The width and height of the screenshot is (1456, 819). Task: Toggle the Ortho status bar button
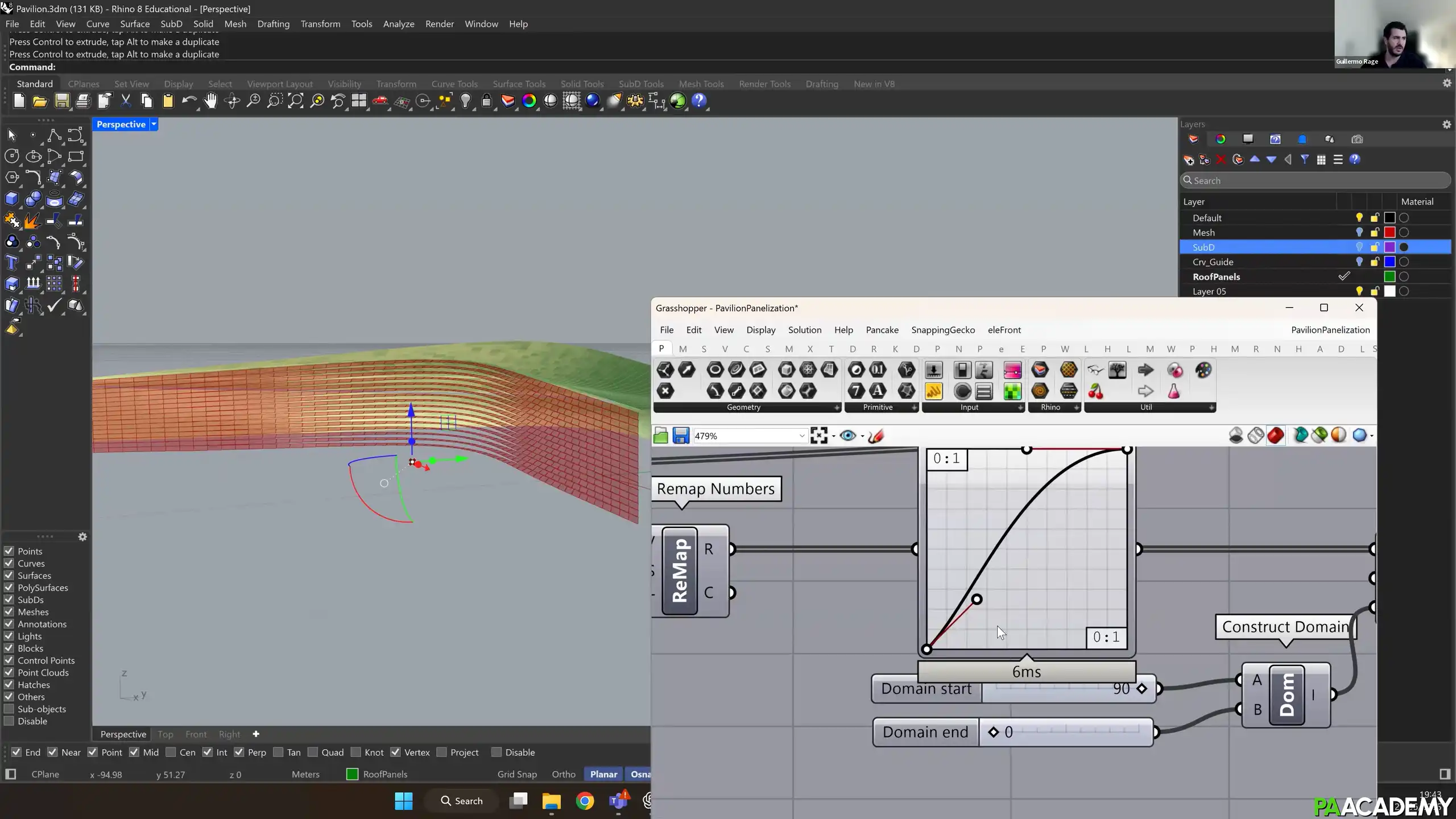[x=564, y=774]
